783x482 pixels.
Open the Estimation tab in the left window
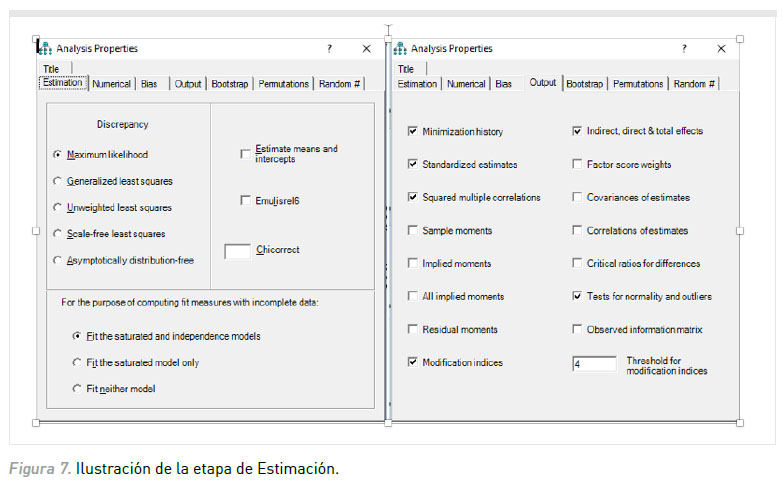pyautogui.click(x=62, y=82)
